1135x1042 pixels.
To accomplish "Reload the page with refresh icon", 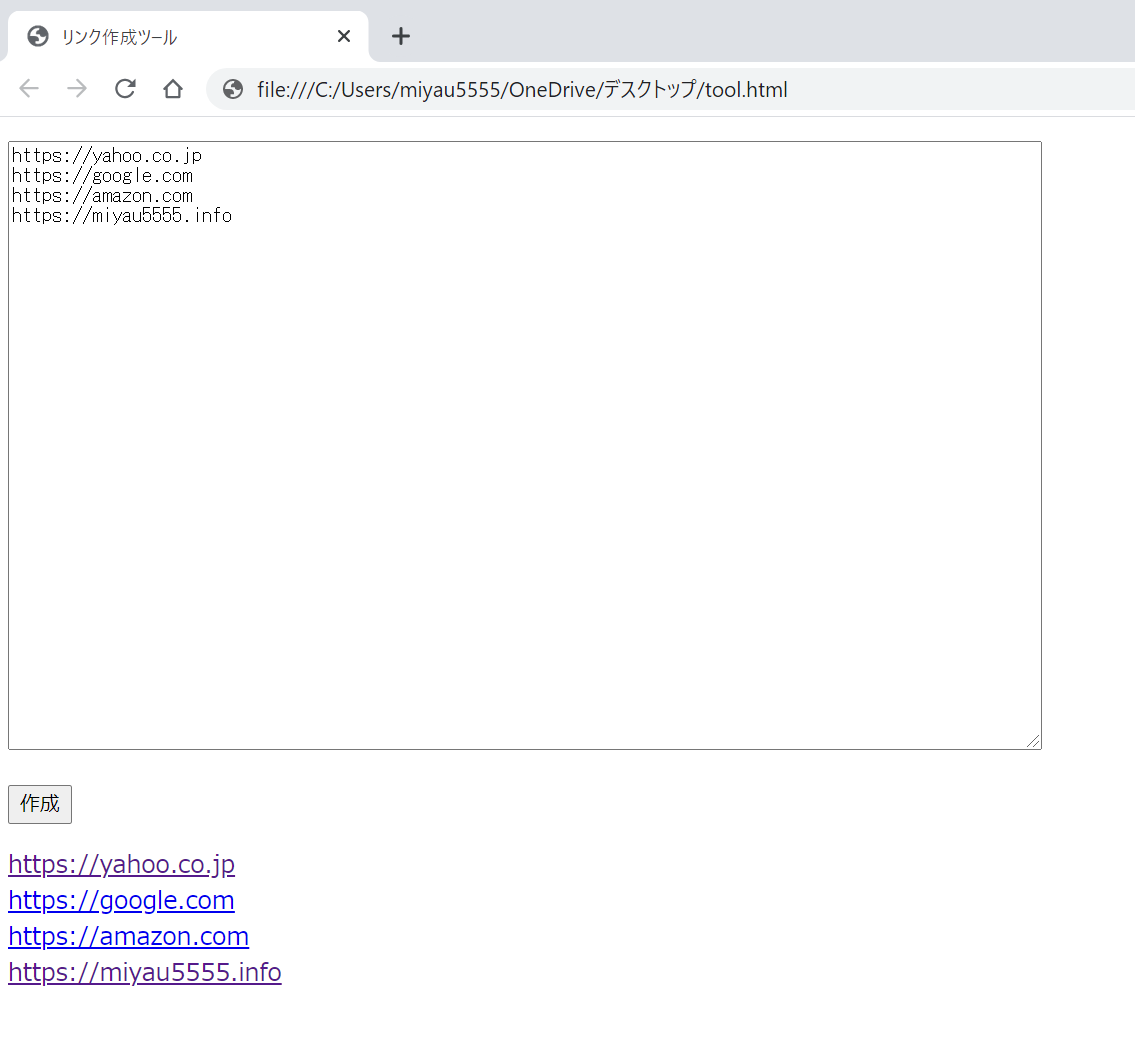I will [x=125, y=89].
